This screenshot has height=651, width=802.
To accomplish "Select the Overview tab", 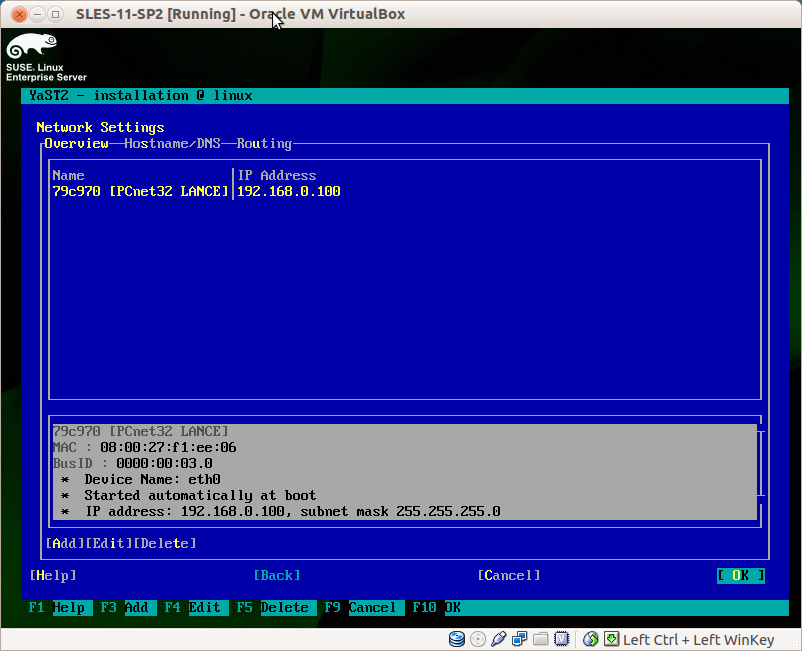I will pos(76,143).
